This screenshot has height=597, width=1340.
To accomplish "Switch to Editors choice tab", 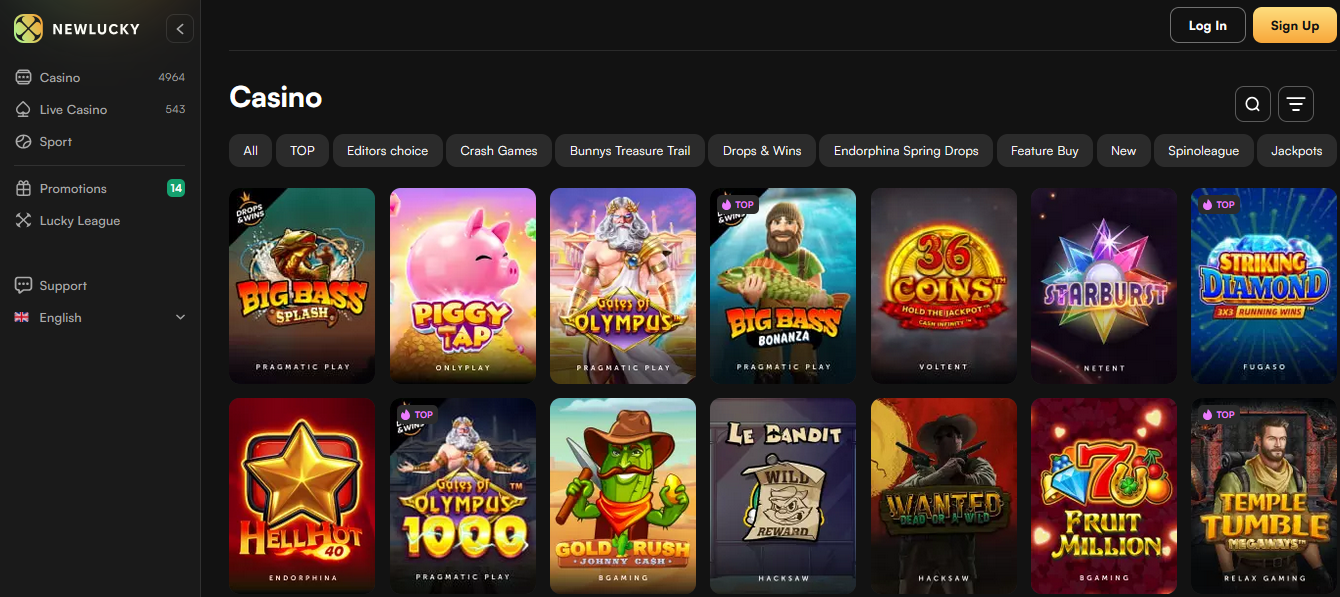I will click(x=387, y=150).
